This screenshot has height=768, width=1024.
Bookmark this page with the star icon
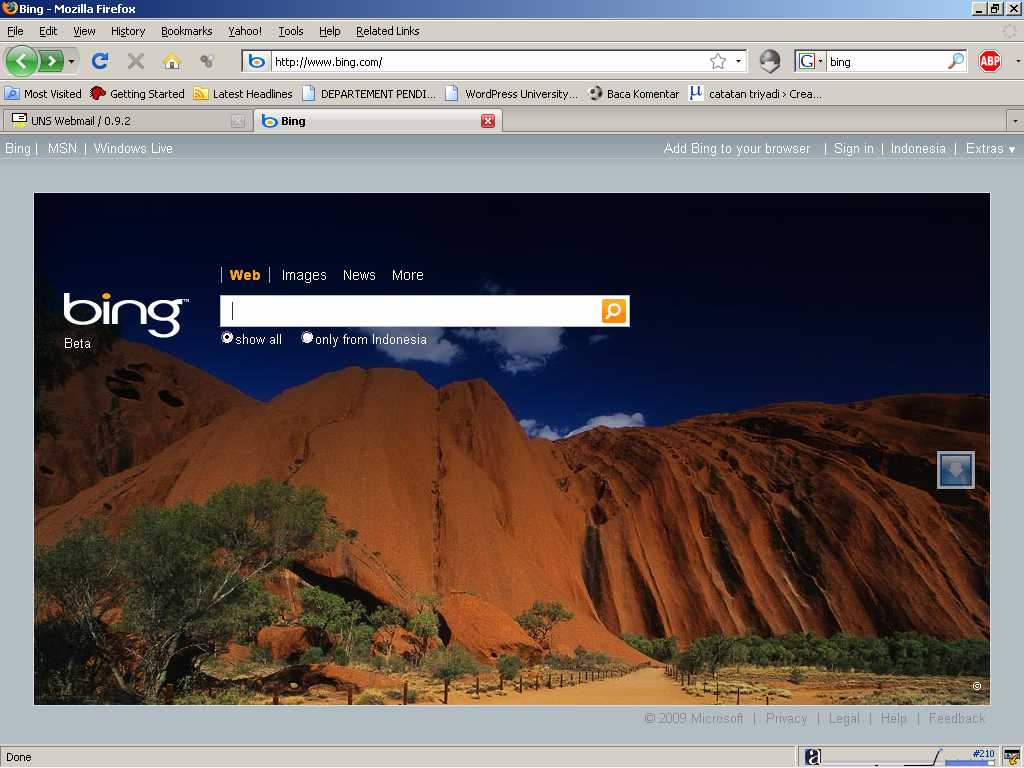[x=718, y=61]
